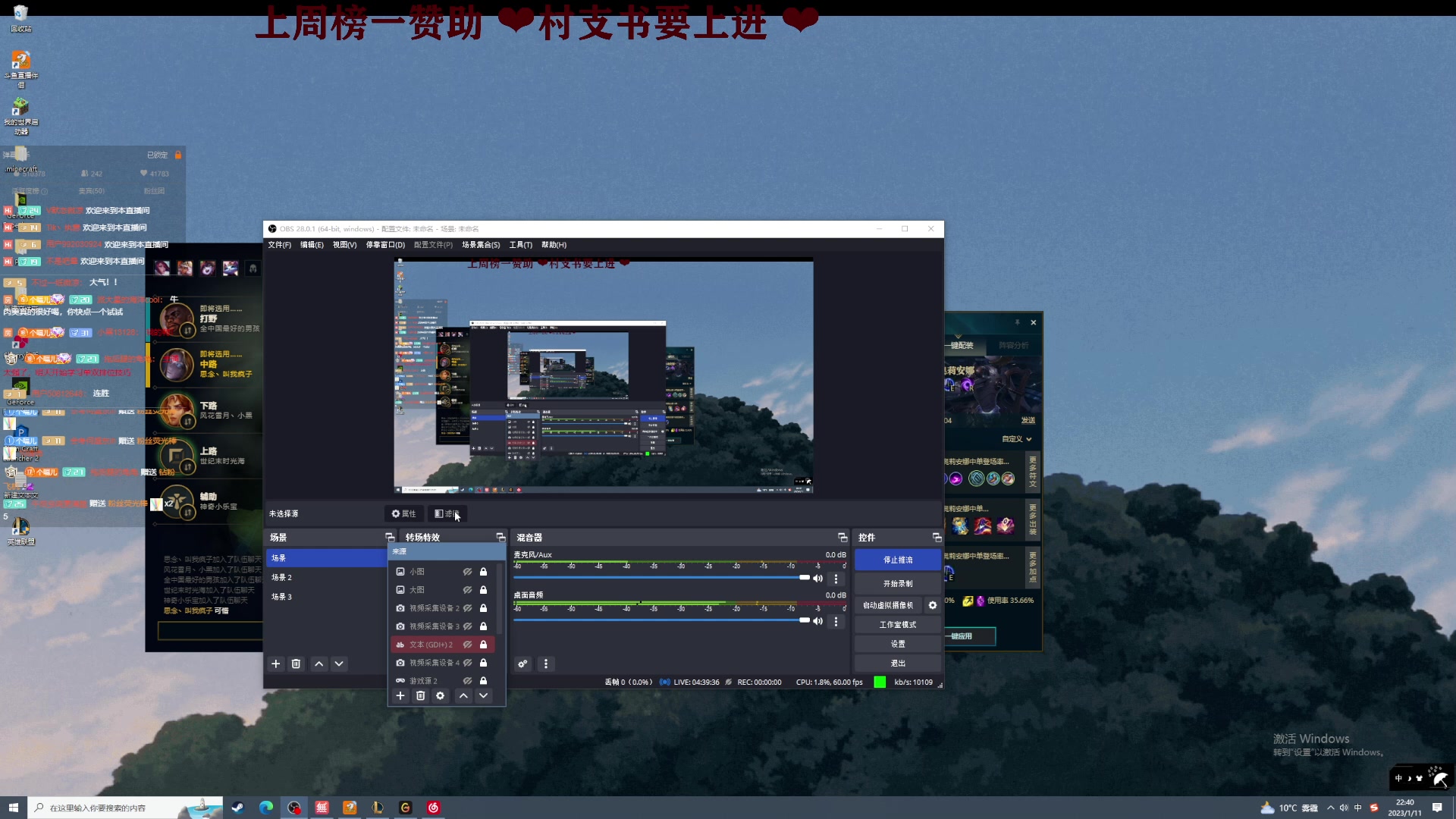Open 编辑(E) menu in OBS

[312, 245]
